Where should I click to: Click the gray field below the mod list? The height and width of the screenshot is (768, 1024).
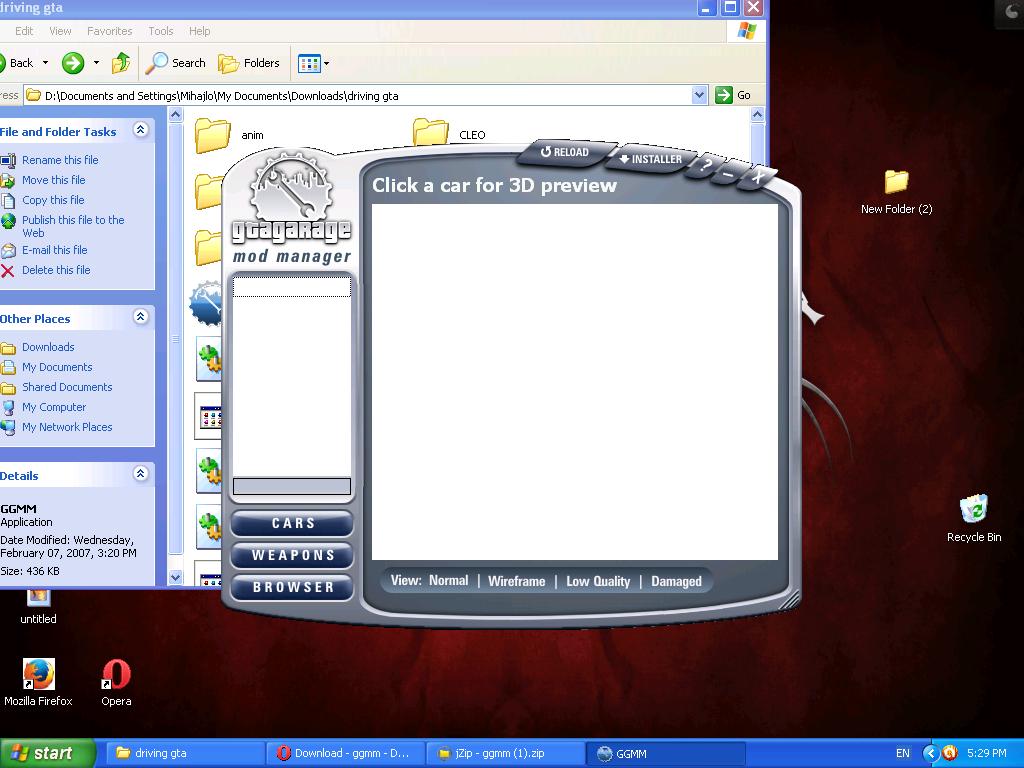tap(292, 486)
